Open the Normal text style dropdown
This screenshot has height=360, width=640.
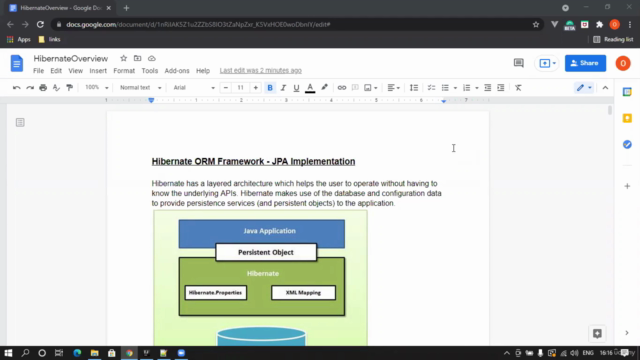(x=140, y=87)
